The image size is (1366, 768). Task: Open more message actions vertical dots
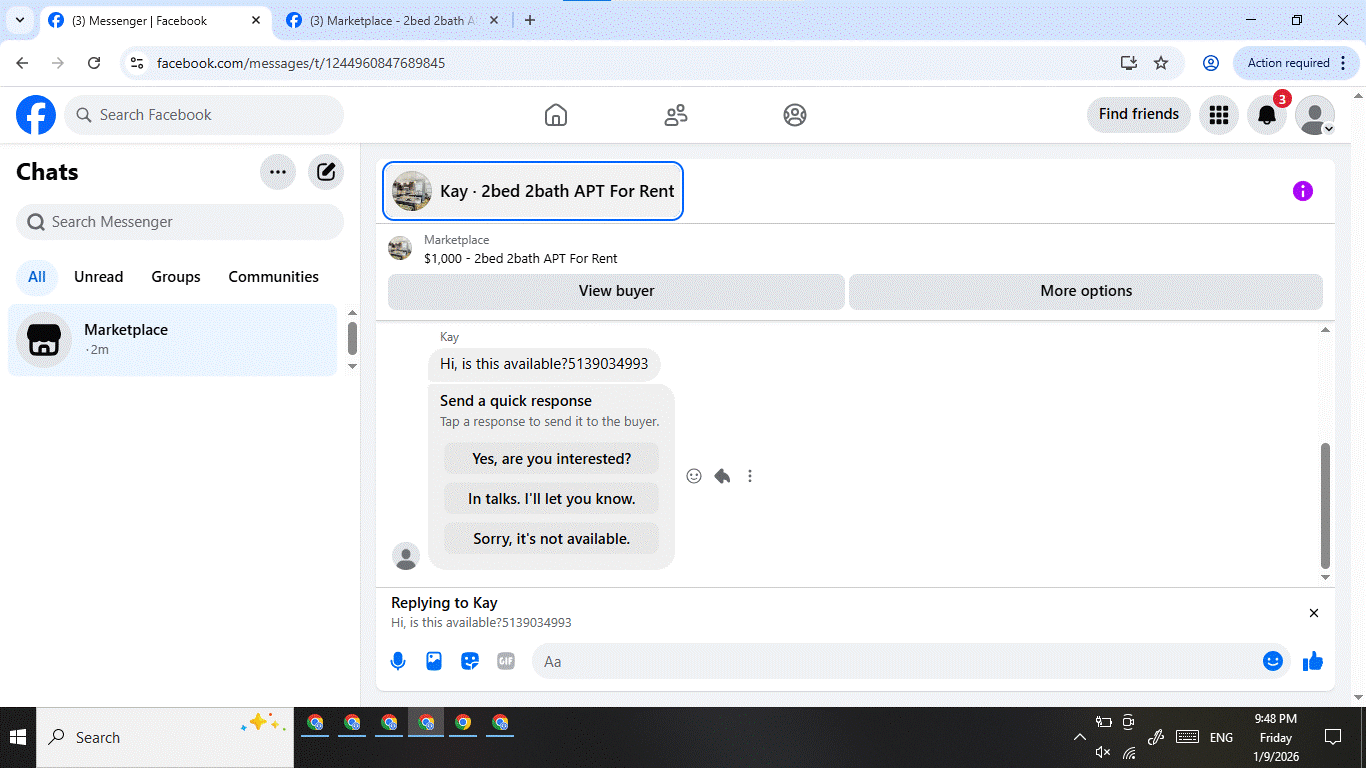coord(750,476)
